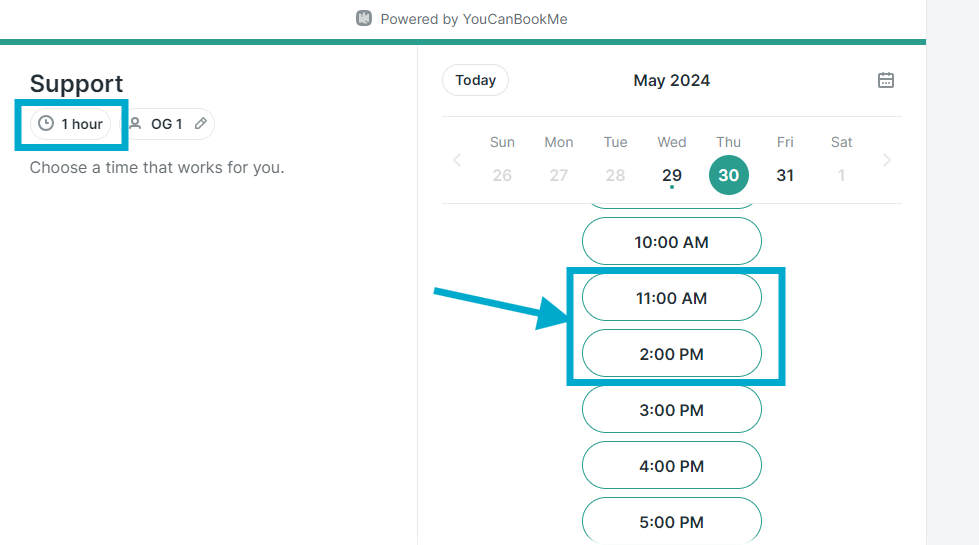This screenshot has width=979, height=545.
Task: Choose the 2:00 PM time slot
Action: click(x=672, y=354)
